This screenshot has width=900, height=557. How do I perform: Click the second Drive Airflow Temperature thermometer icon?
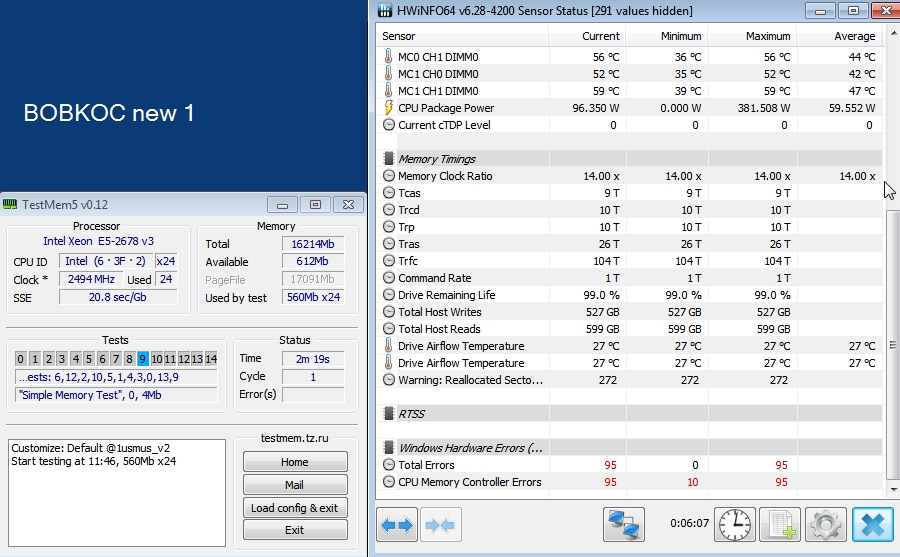[x=389, y=363]
